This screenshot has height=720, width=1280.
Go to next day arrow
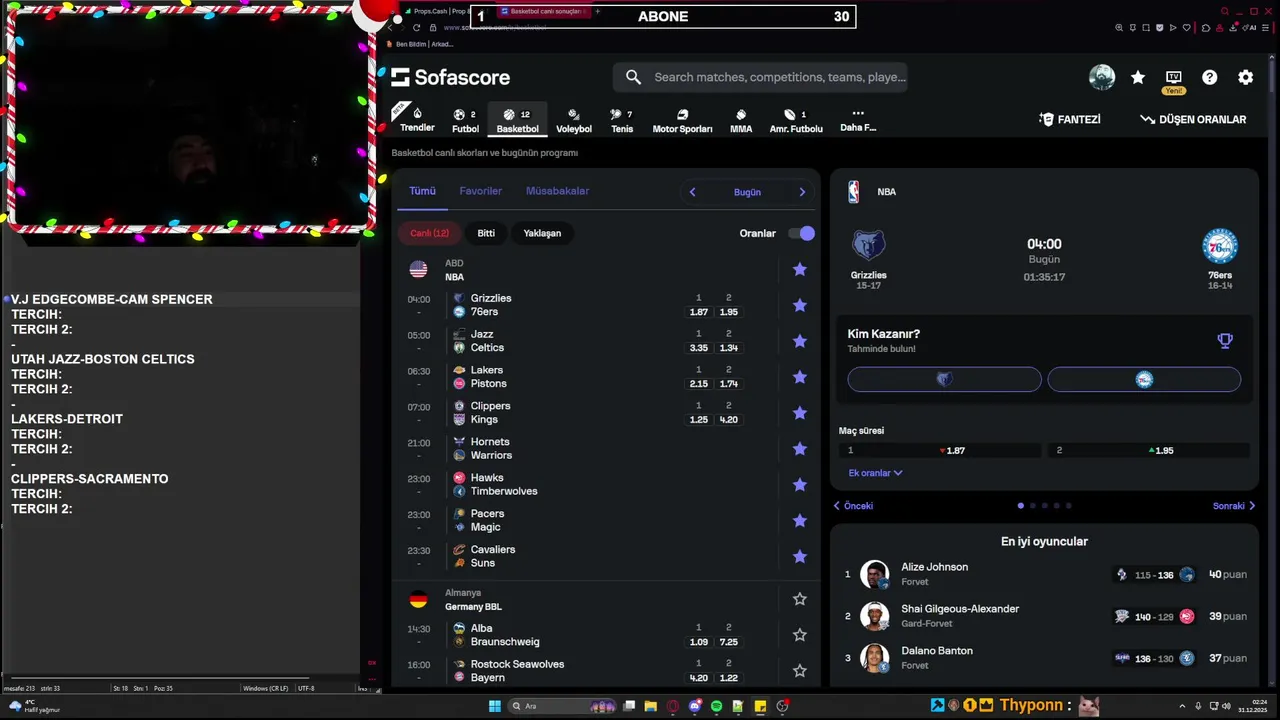[802, 192]
